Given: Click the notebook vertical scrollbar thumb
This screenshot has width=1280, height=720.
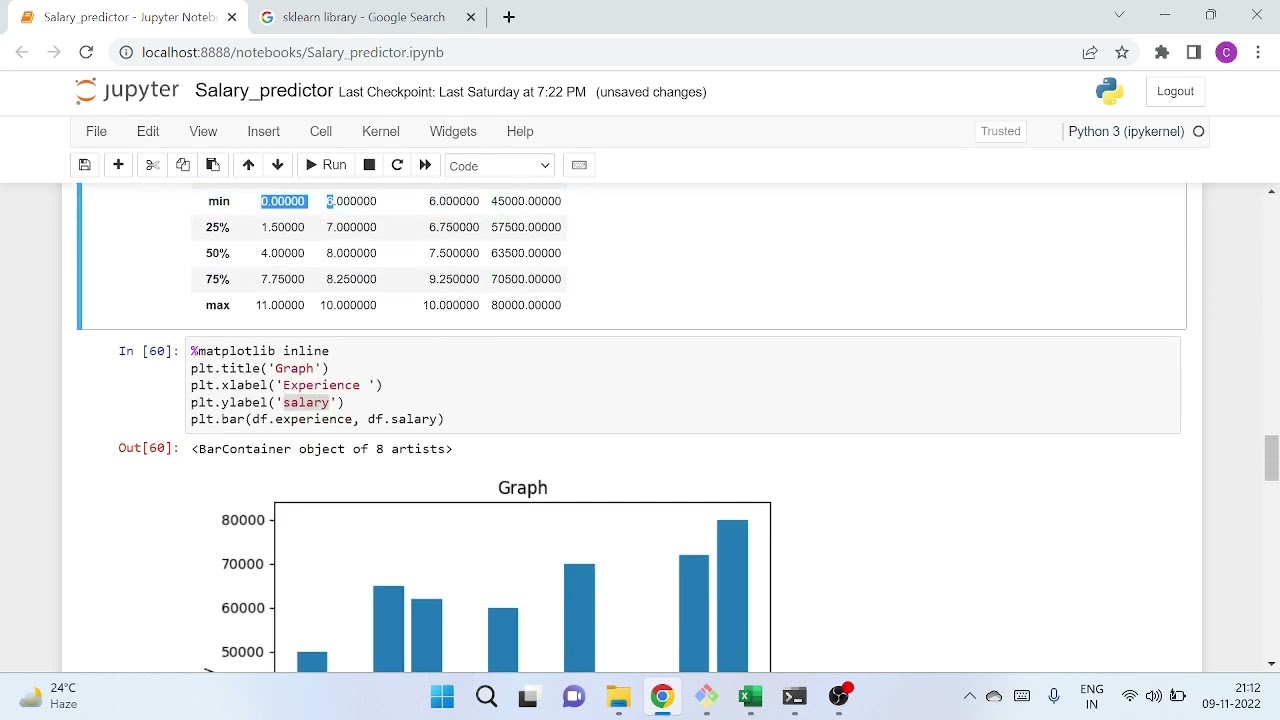Looking at the screenshot, I should coord(1271,458).
